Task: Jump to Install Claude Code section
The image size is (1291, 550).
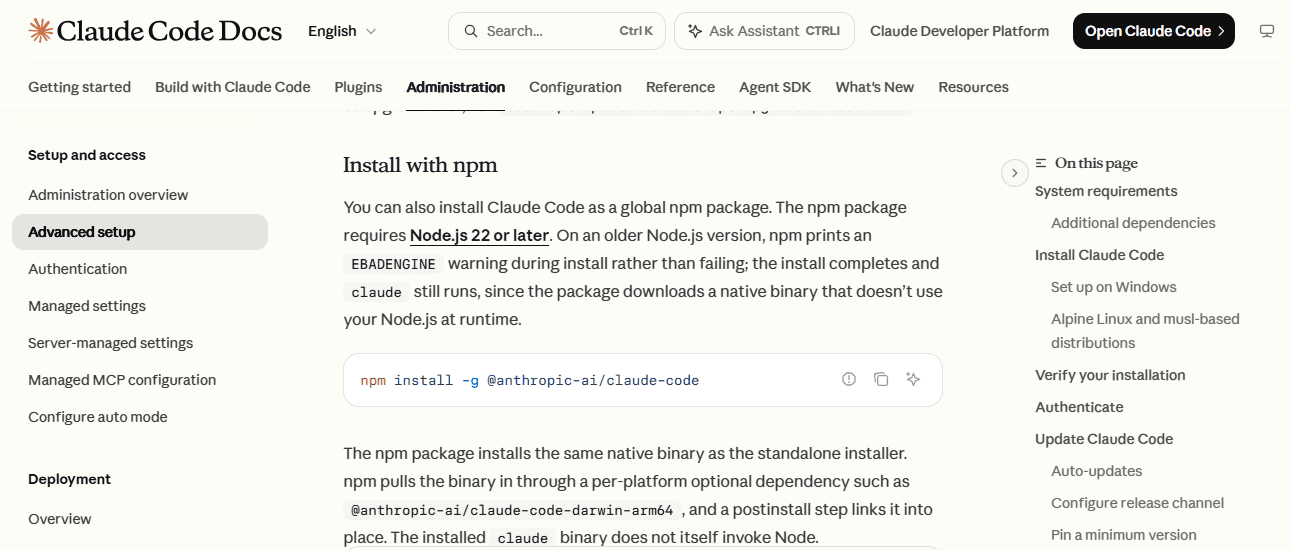Action: pyautogui.click(x=1099, y=255)
